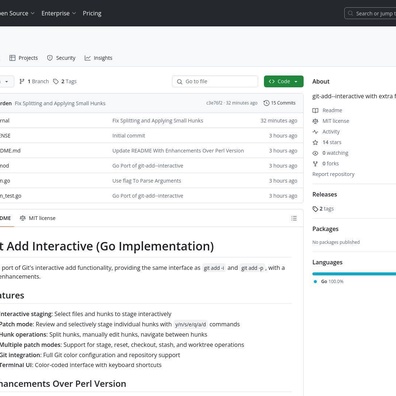Click the search magnifier icon in header
396x396 pixels.
pyautogui.click(x=350, y=14)
